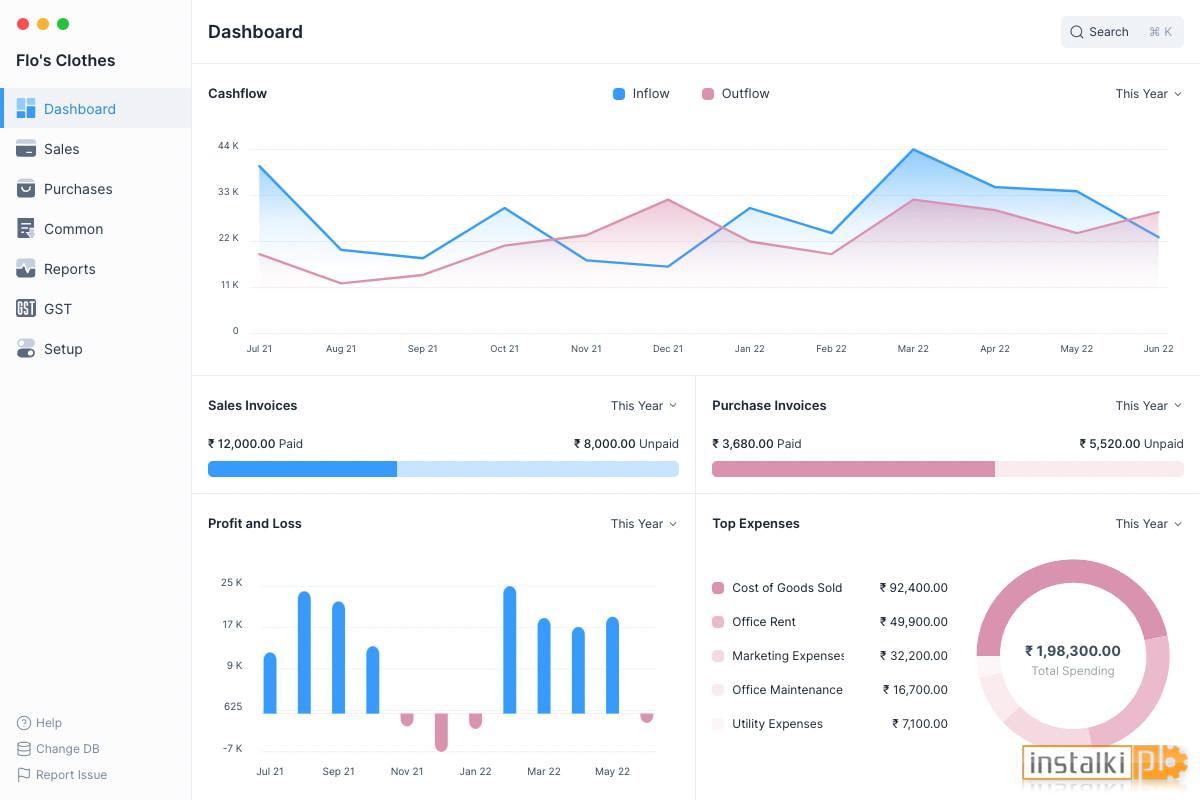This screenshot has height=800, width=1200.
Task: Change Top Expenses This Year period
Action: click(x=1149, y=523)
